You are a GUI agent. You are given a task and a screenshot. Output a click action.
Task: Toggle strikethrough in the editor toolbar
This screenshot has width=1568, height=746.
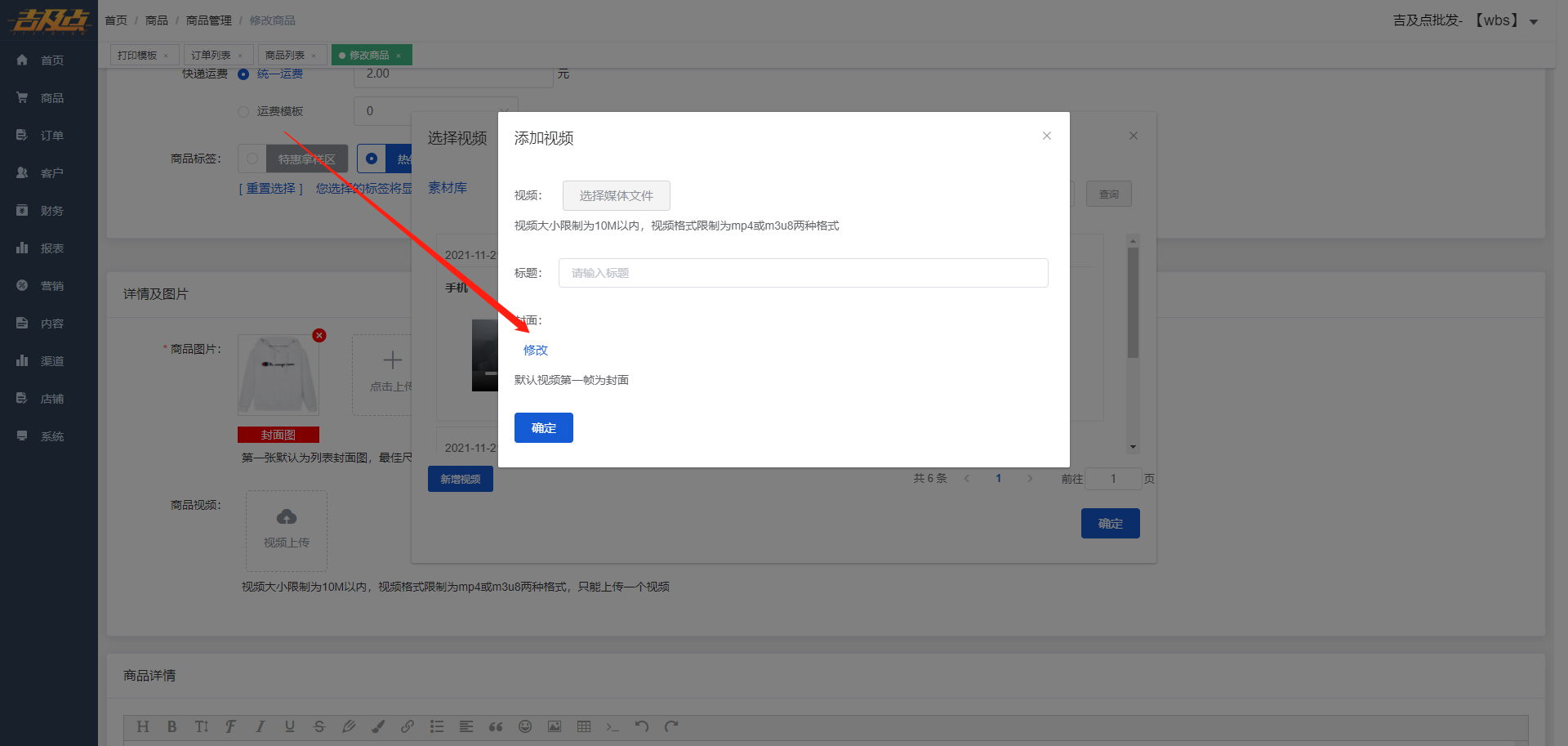(319, 726)
